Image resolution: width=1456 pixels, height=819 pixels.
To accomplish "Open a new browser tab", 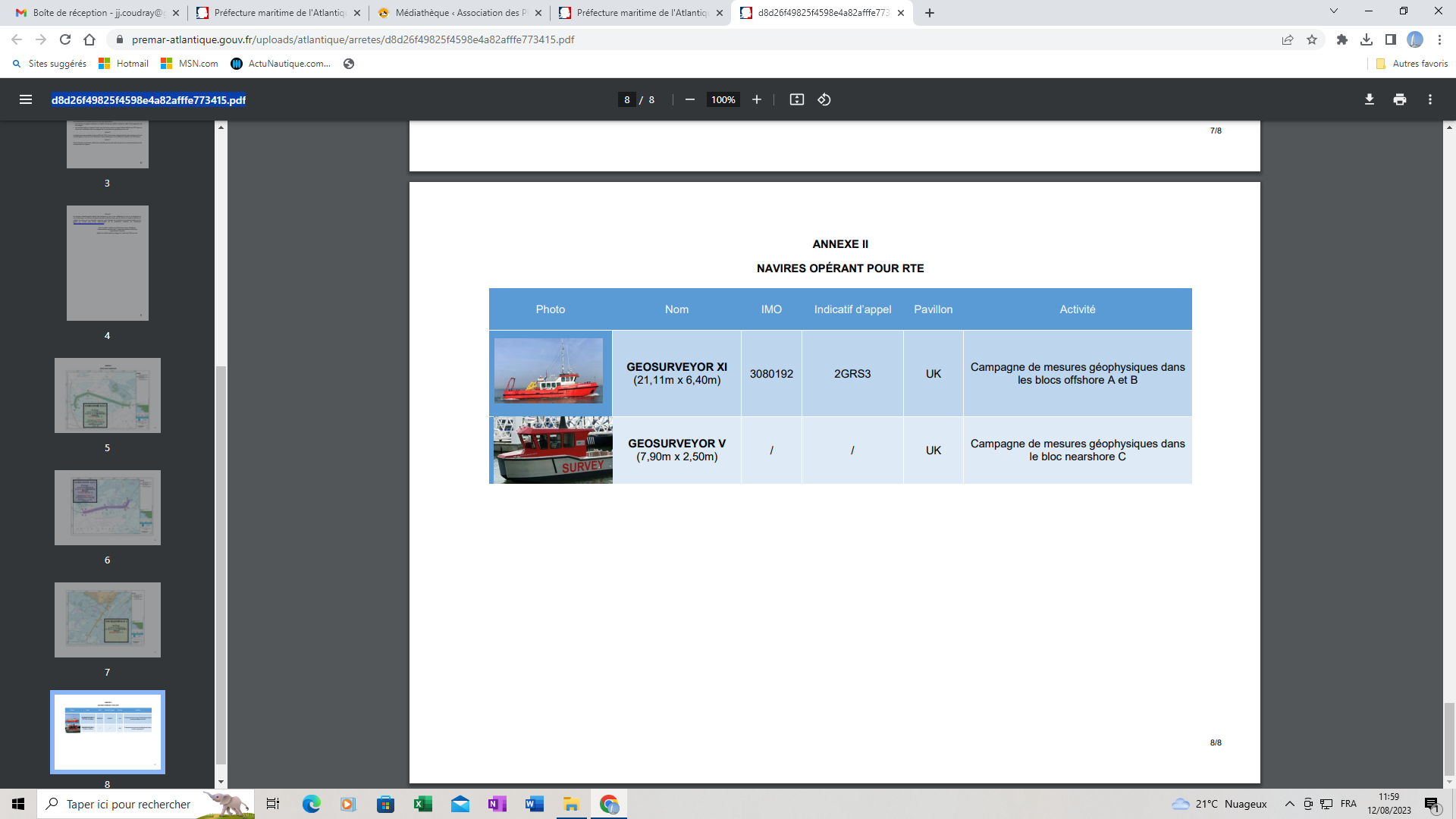I will pos(930,13).
